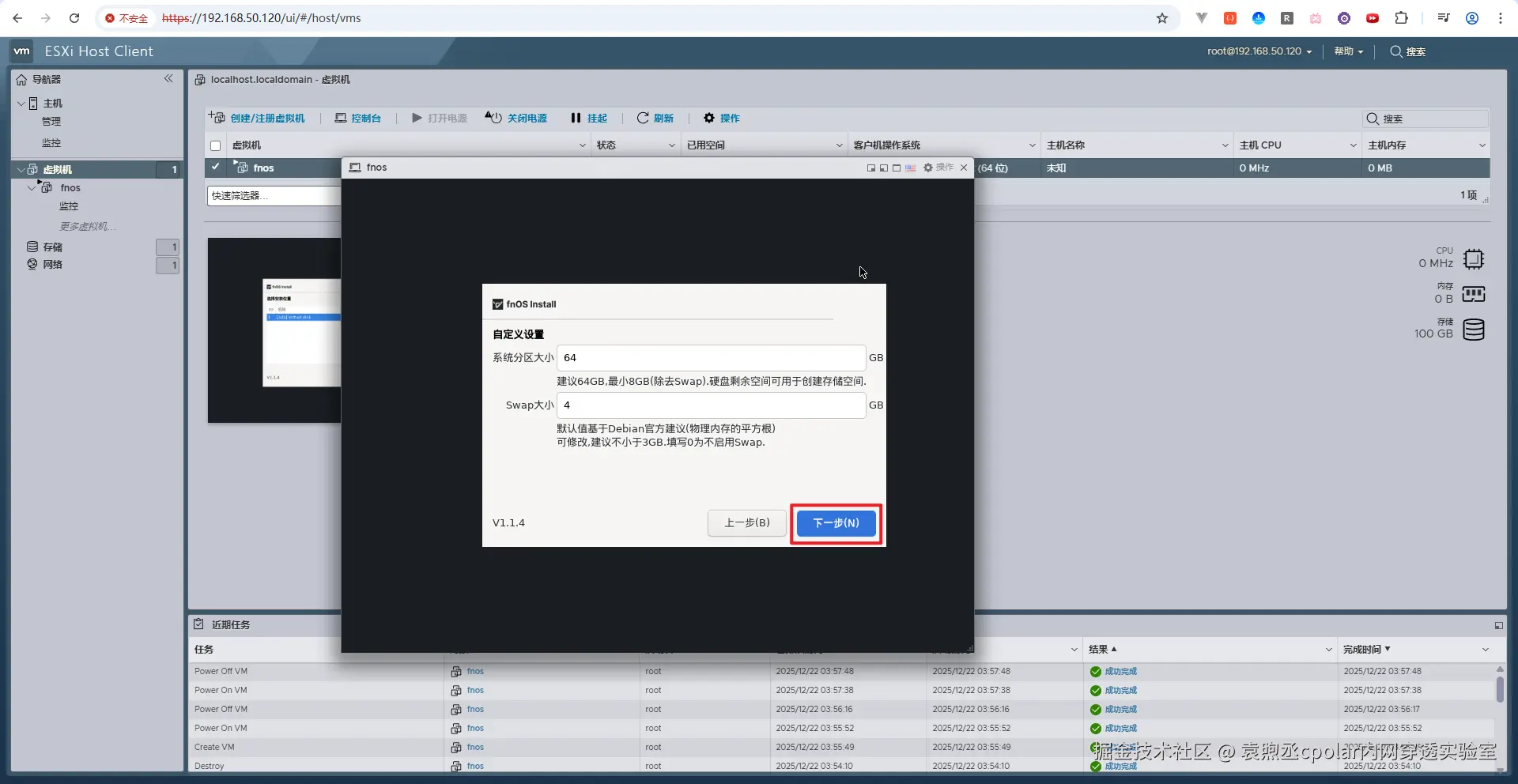Open the root@192.168.50.120 user dropdown

point(1259,51)
